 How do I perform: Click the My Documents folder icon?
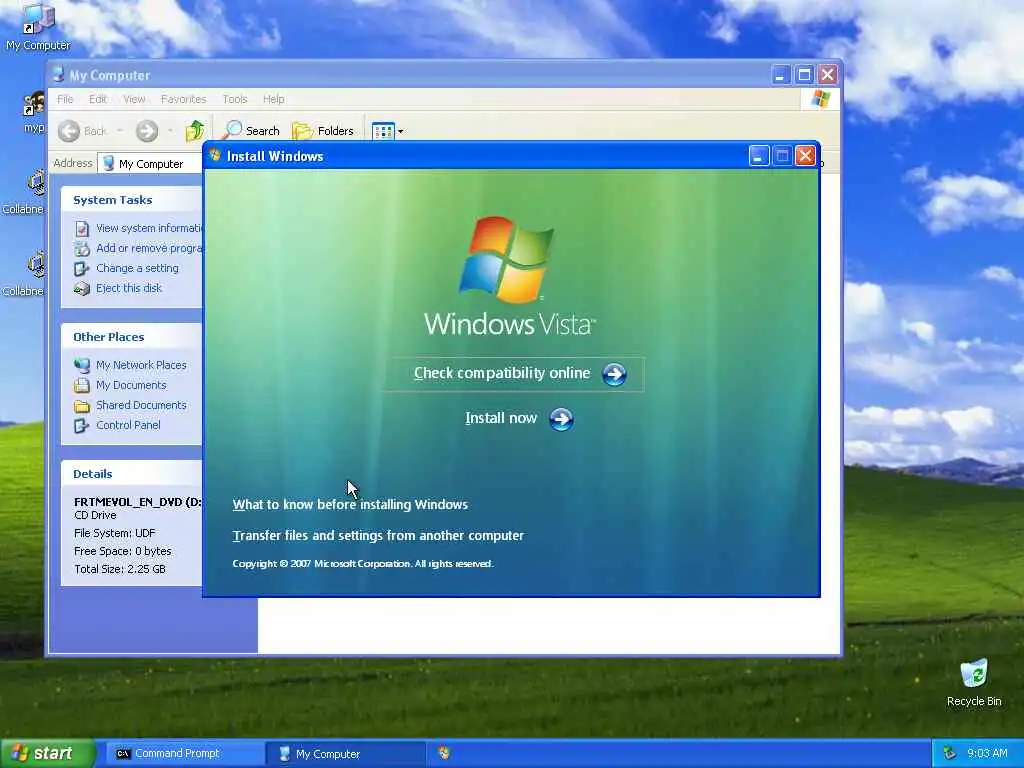[82, 385]
